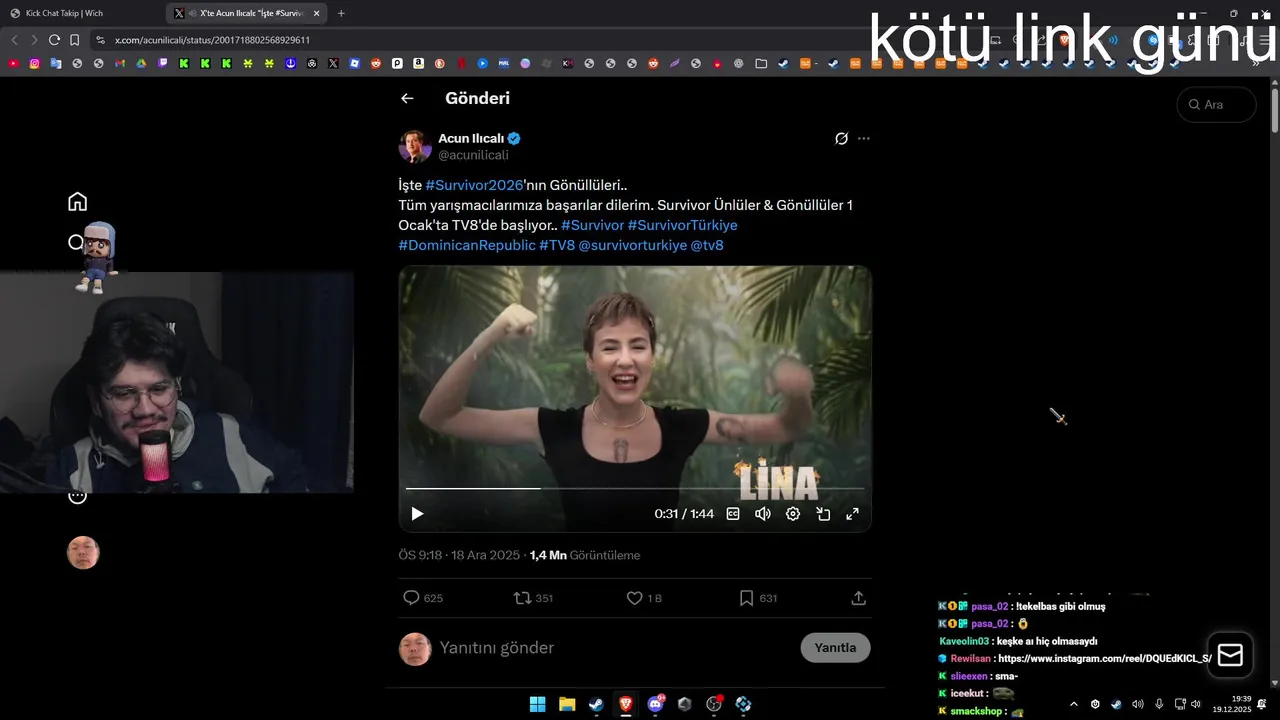This screenshot has width=1280, height=720.
Task: Share the post using the upload icon
Action: click(x=858, y=598)
